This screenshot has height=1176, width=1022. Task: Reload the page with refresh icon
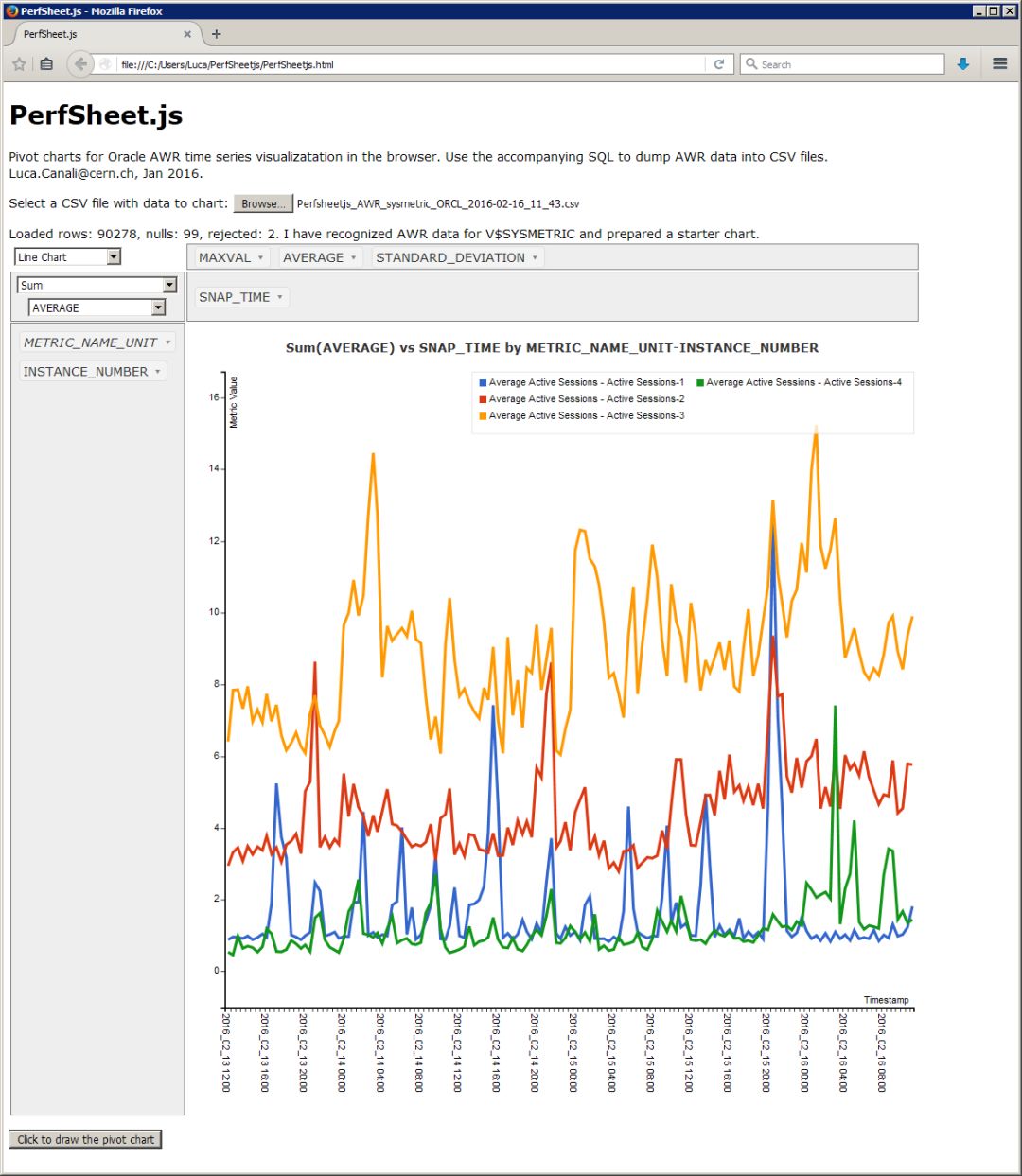tap(719, 64)
